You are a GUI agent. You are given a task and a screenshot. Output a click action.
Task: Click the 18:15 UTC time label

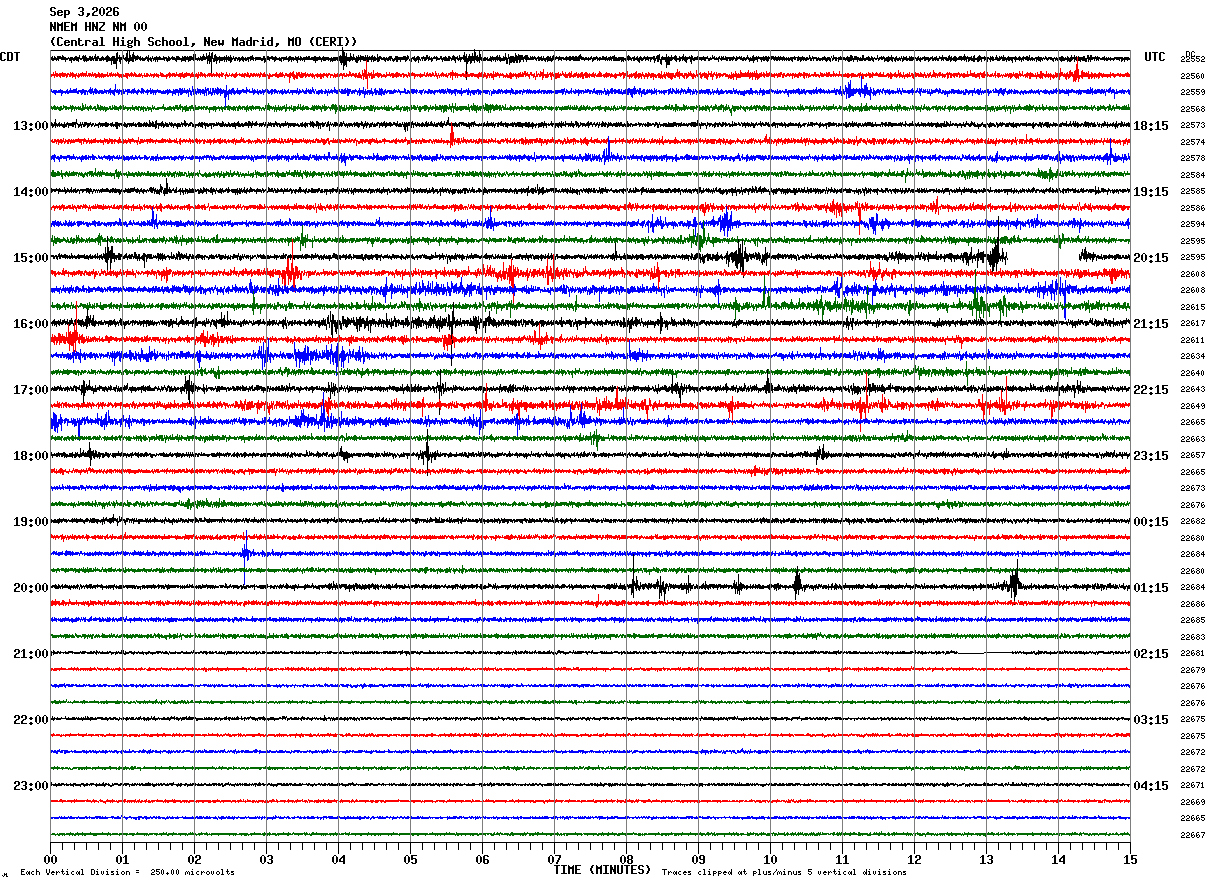[x=1151, y=125]
